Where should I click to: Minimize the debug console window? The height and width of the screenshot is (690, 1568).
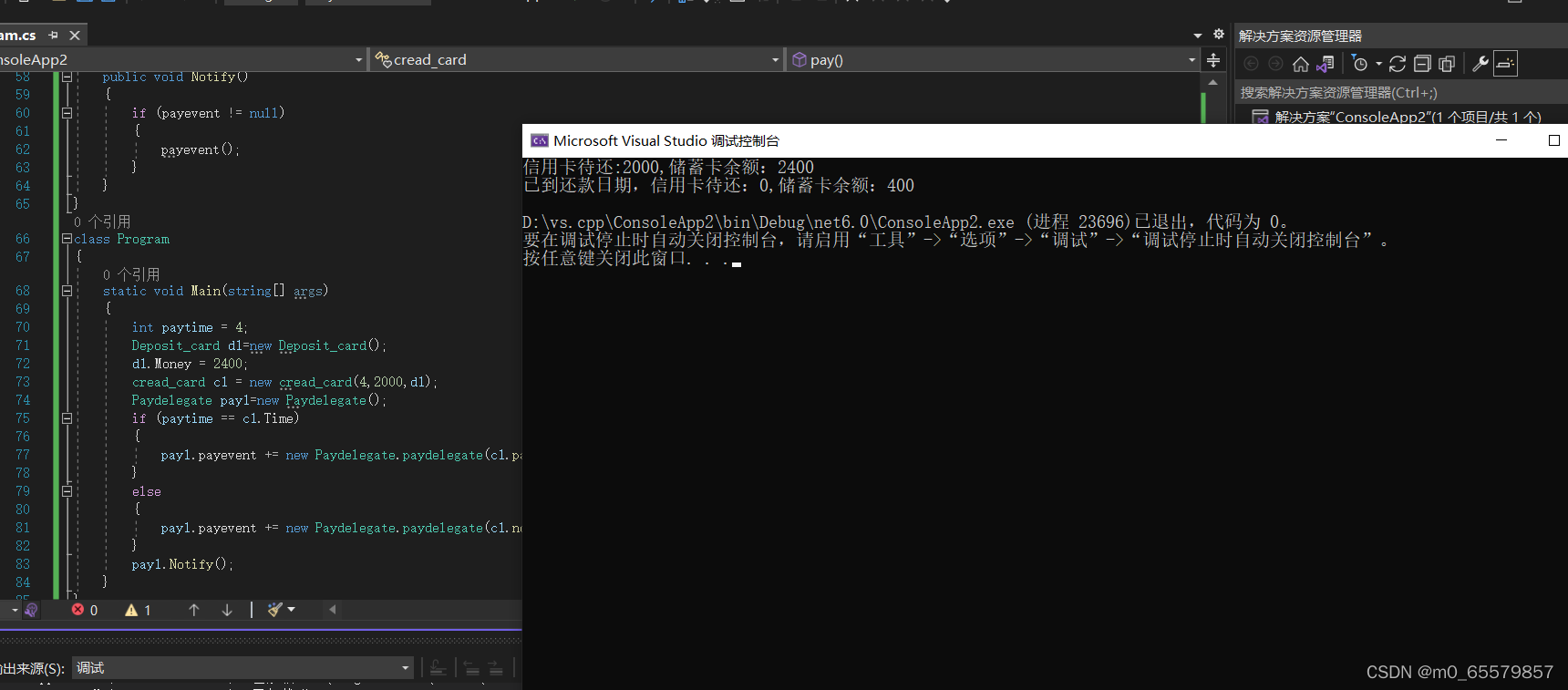(1501, 140)
